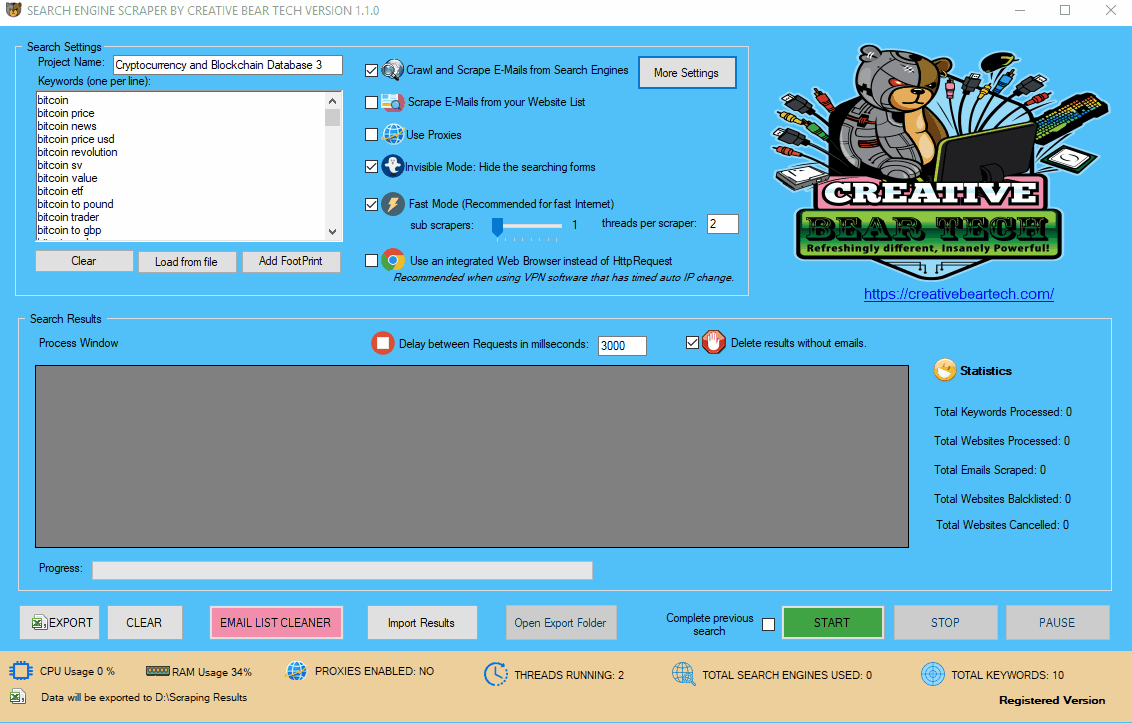This screenshot has height=723, width=1132.
Task: Click the STOP button
Action: [946, 623]
